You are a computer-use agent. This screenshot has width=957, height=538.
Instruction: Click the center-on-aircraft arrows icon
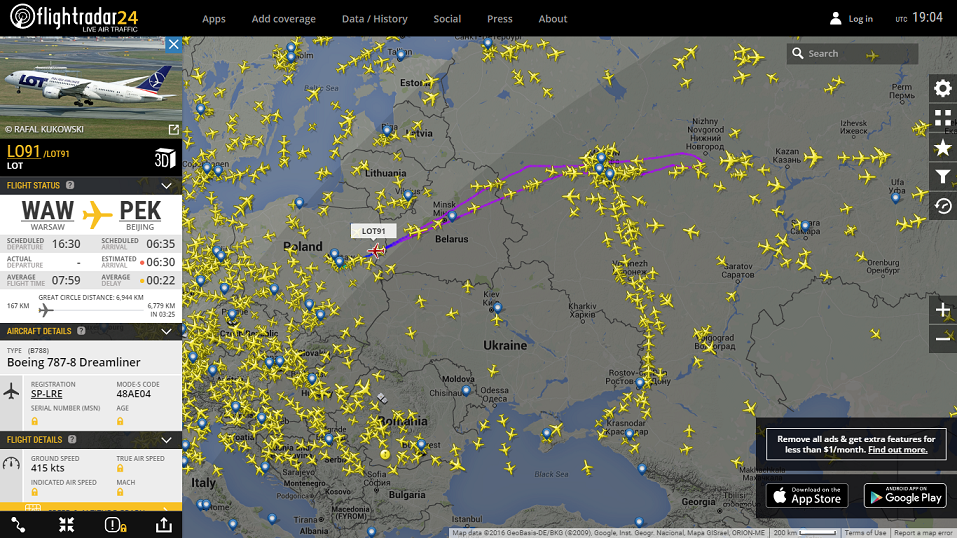[x=67, y=525]
